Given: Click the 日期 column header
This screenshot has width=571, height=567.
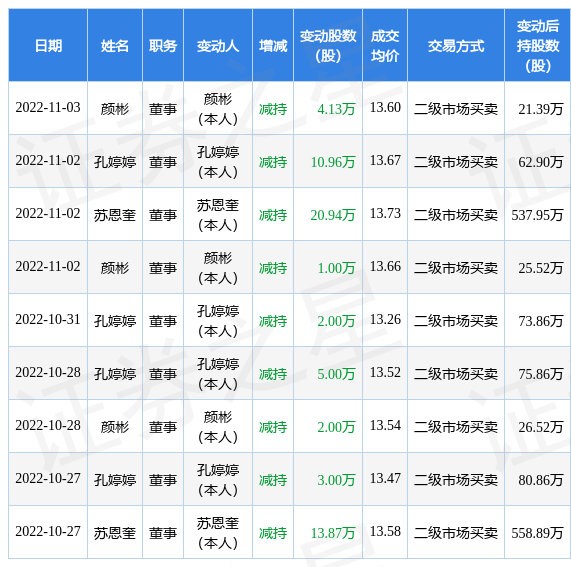Looking at the screenshot, I should 48,46.
